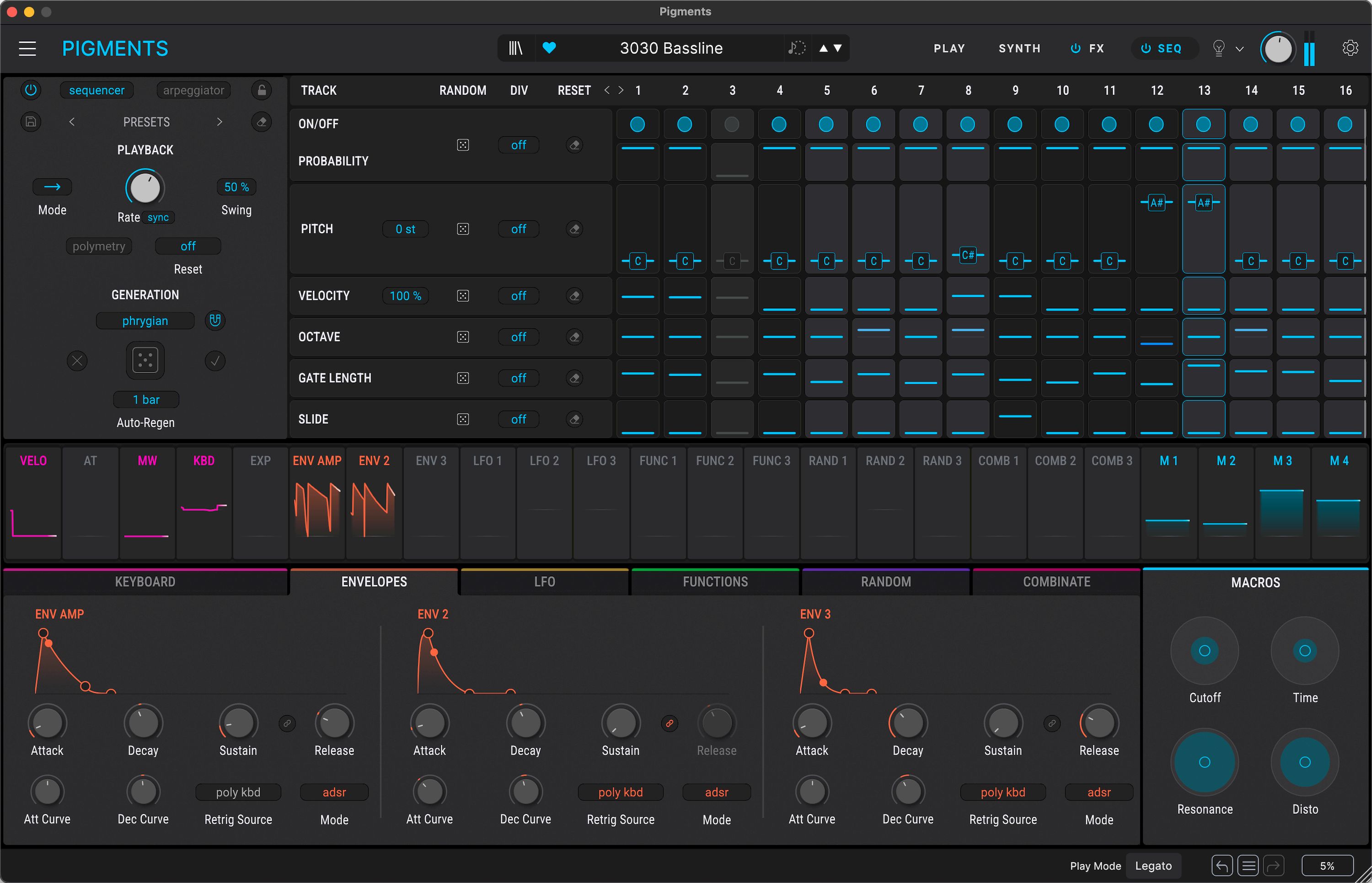Toggle the Rate sync button
Screen dimensions: 1372x883
(158, 217)
